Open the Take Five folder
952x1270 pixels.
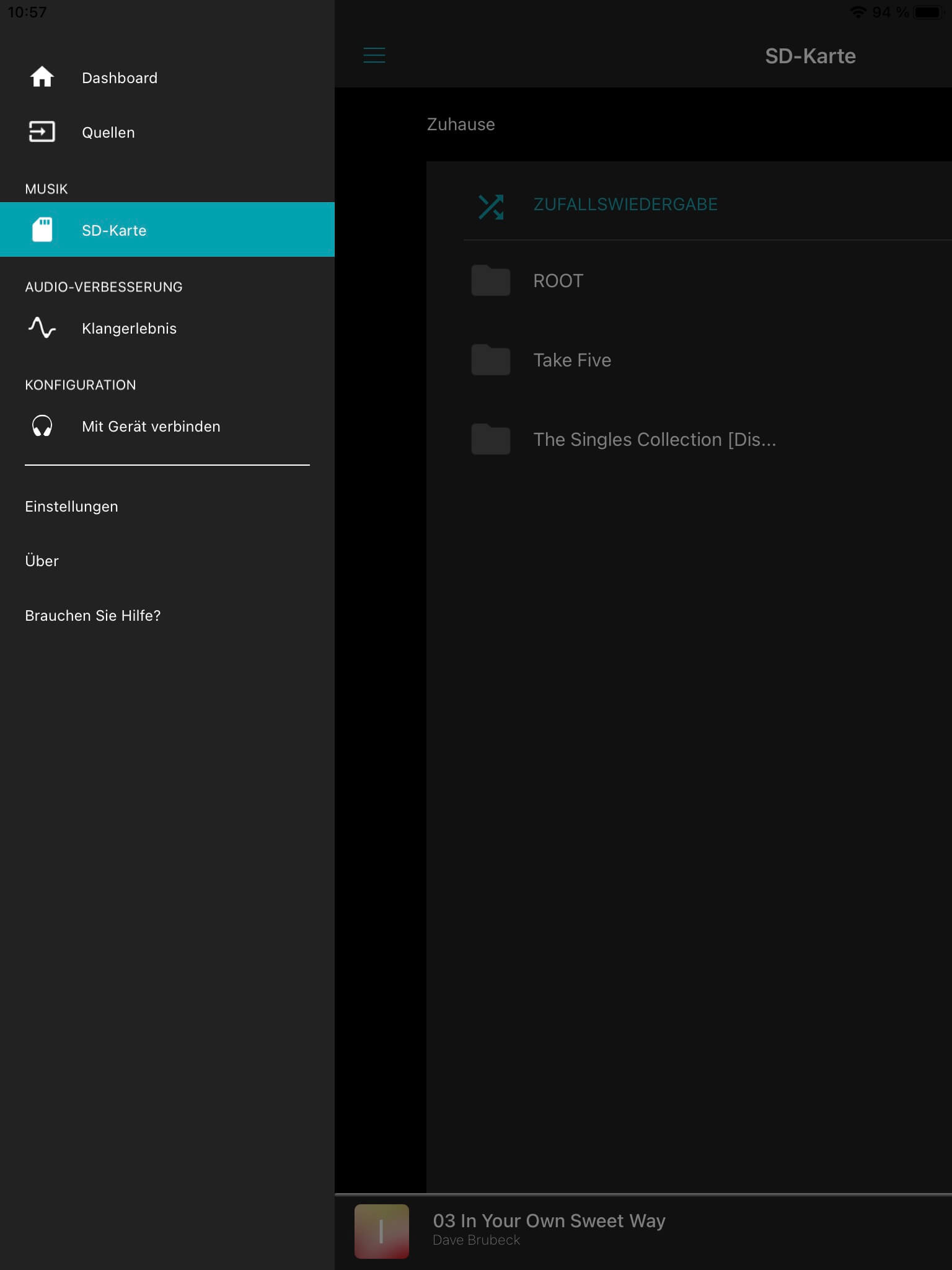[572, 360]
